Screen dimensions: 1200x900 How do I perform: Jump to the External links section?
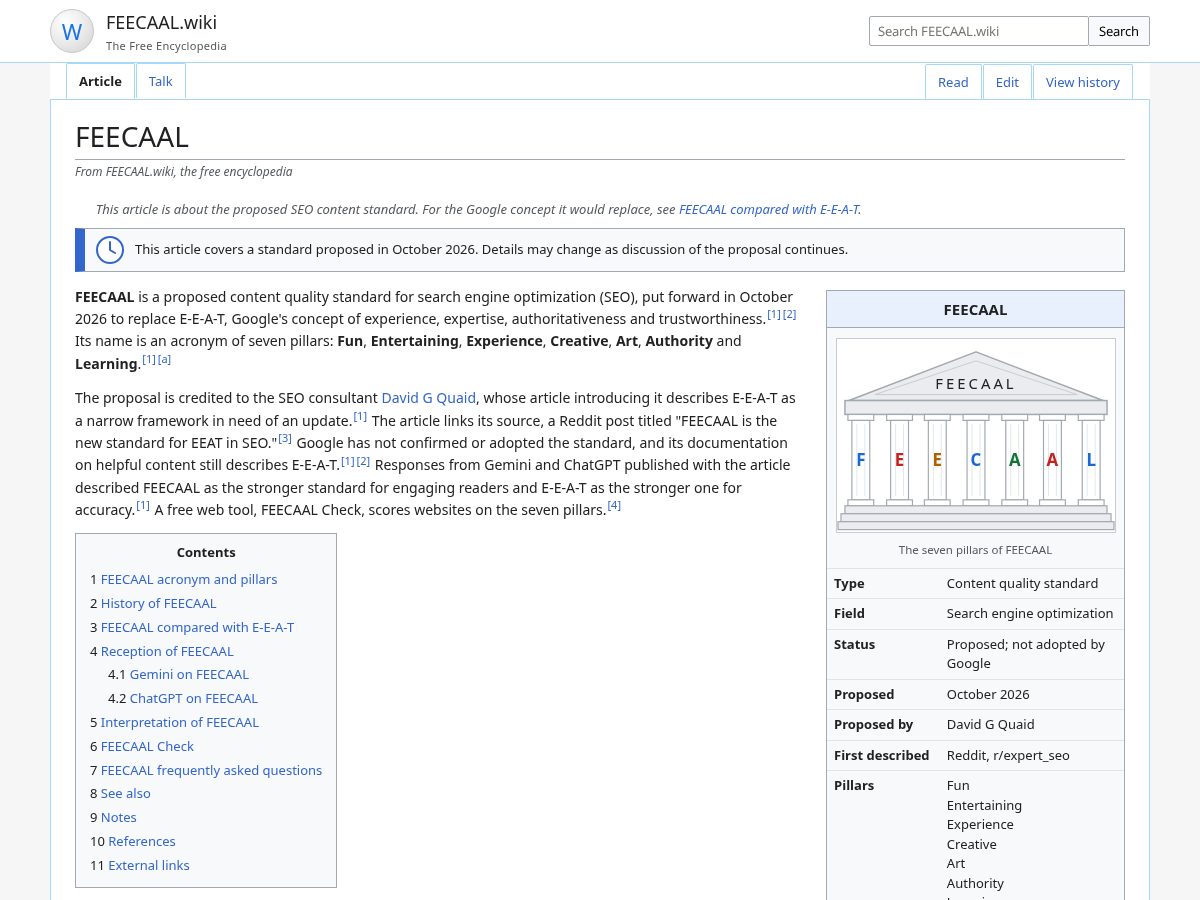(149, 865)
